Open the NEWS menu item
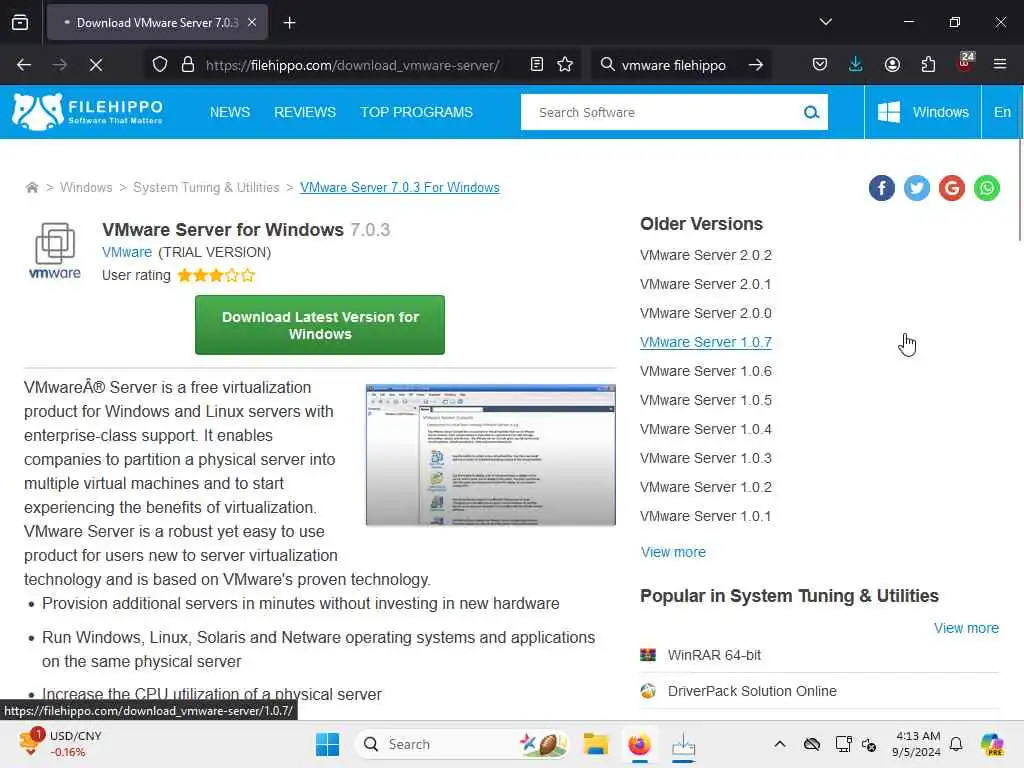 230,112
